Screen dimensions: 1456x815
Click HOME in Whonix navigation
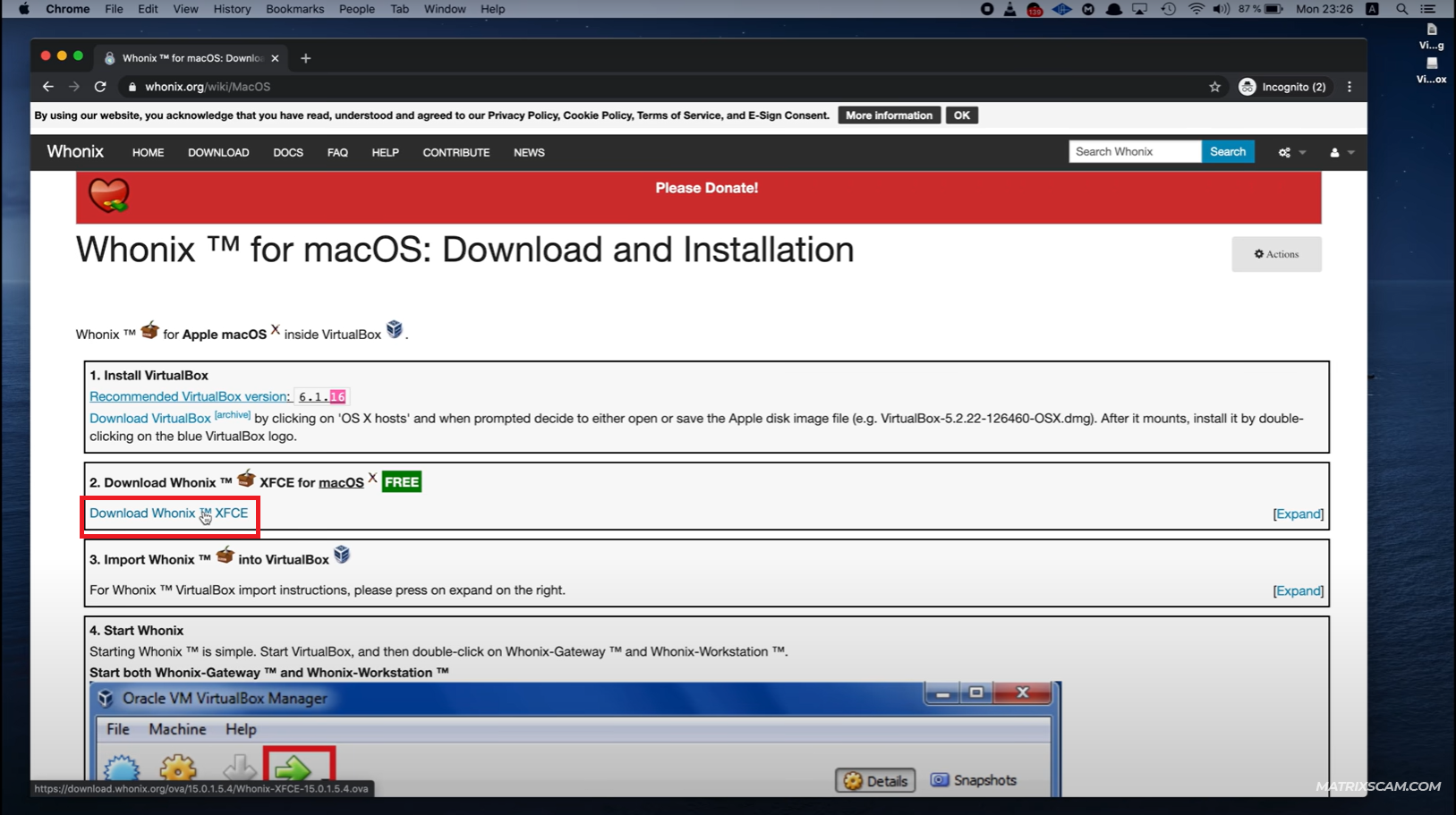(x=149, y=153)
